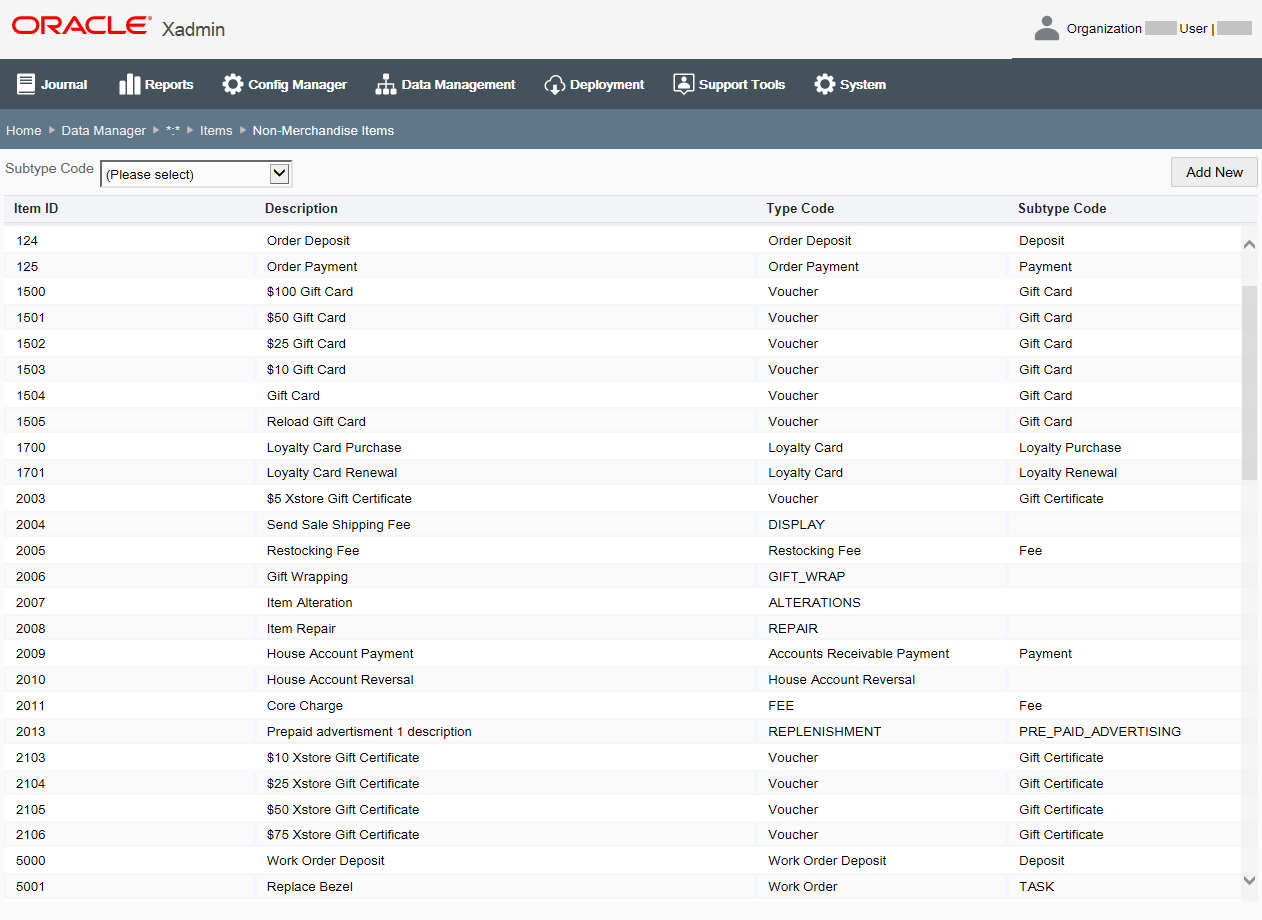Click the *:* breadcrumb link

(x=173, y=130)
